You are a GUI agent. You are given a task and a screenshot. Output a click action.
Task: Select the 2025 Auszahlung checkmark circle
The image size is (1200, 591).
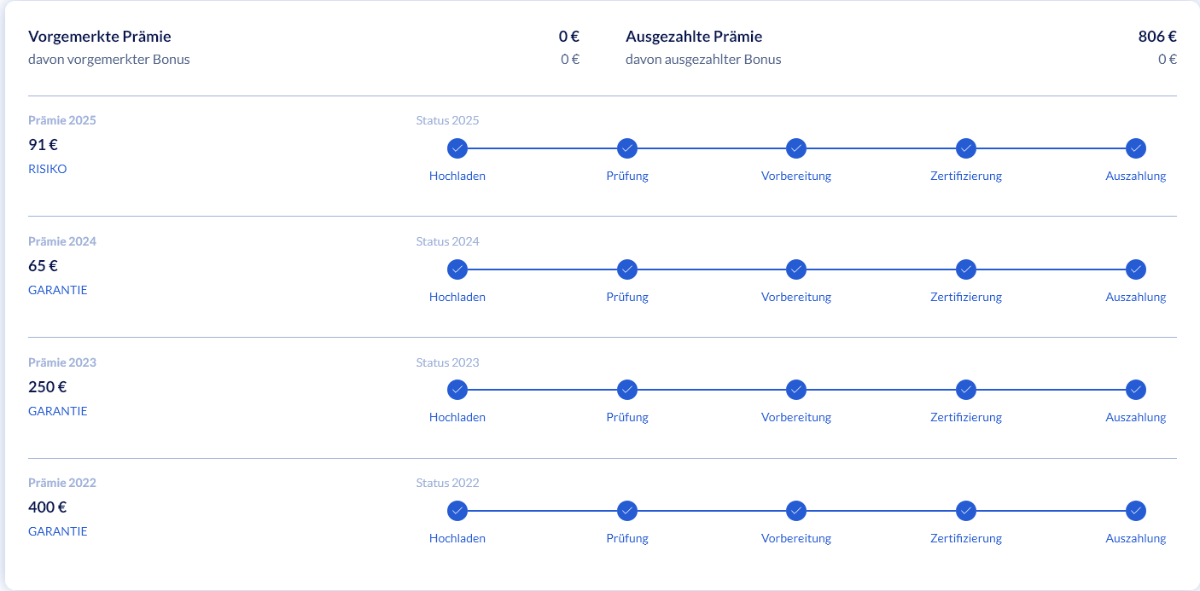(x=1135, y=148)
